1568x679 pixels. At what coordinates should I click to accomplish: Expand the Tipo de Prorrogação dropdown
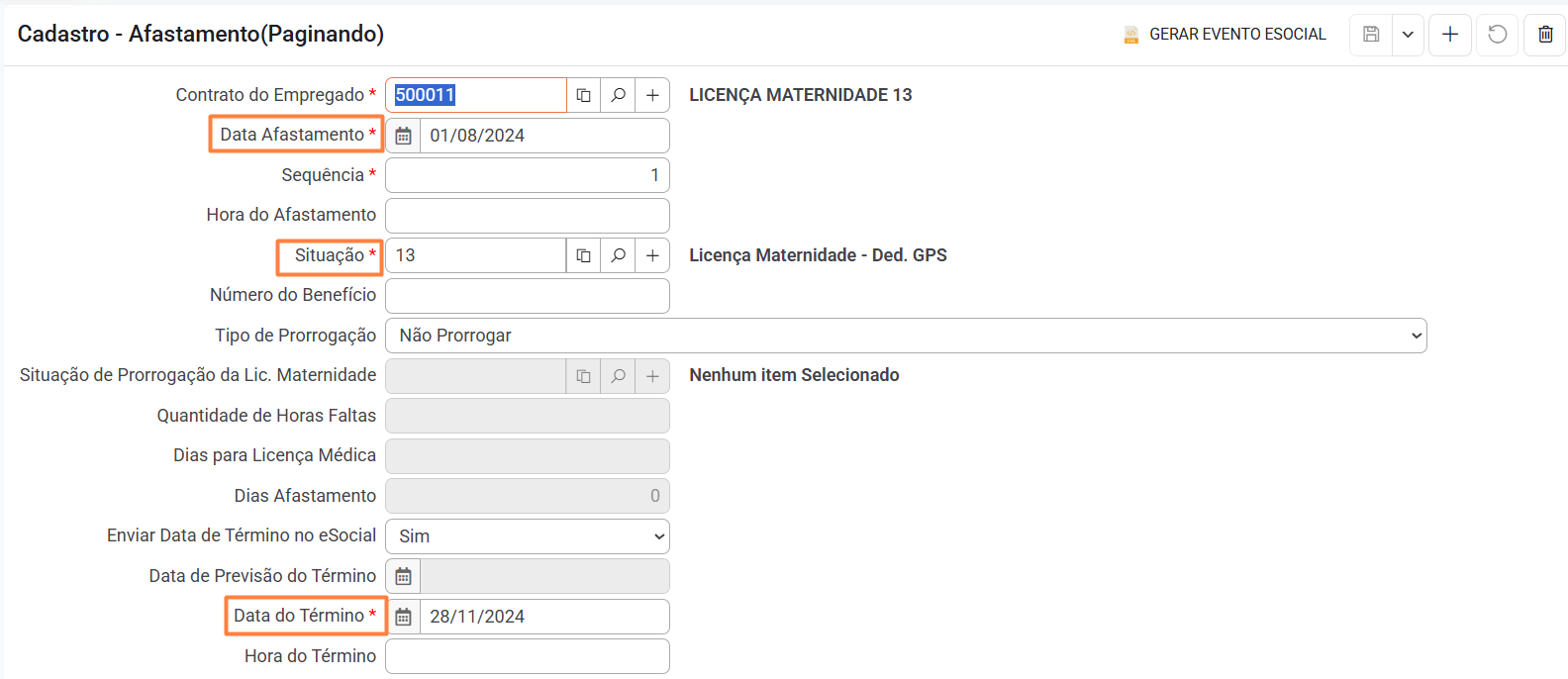coord(905,336)
